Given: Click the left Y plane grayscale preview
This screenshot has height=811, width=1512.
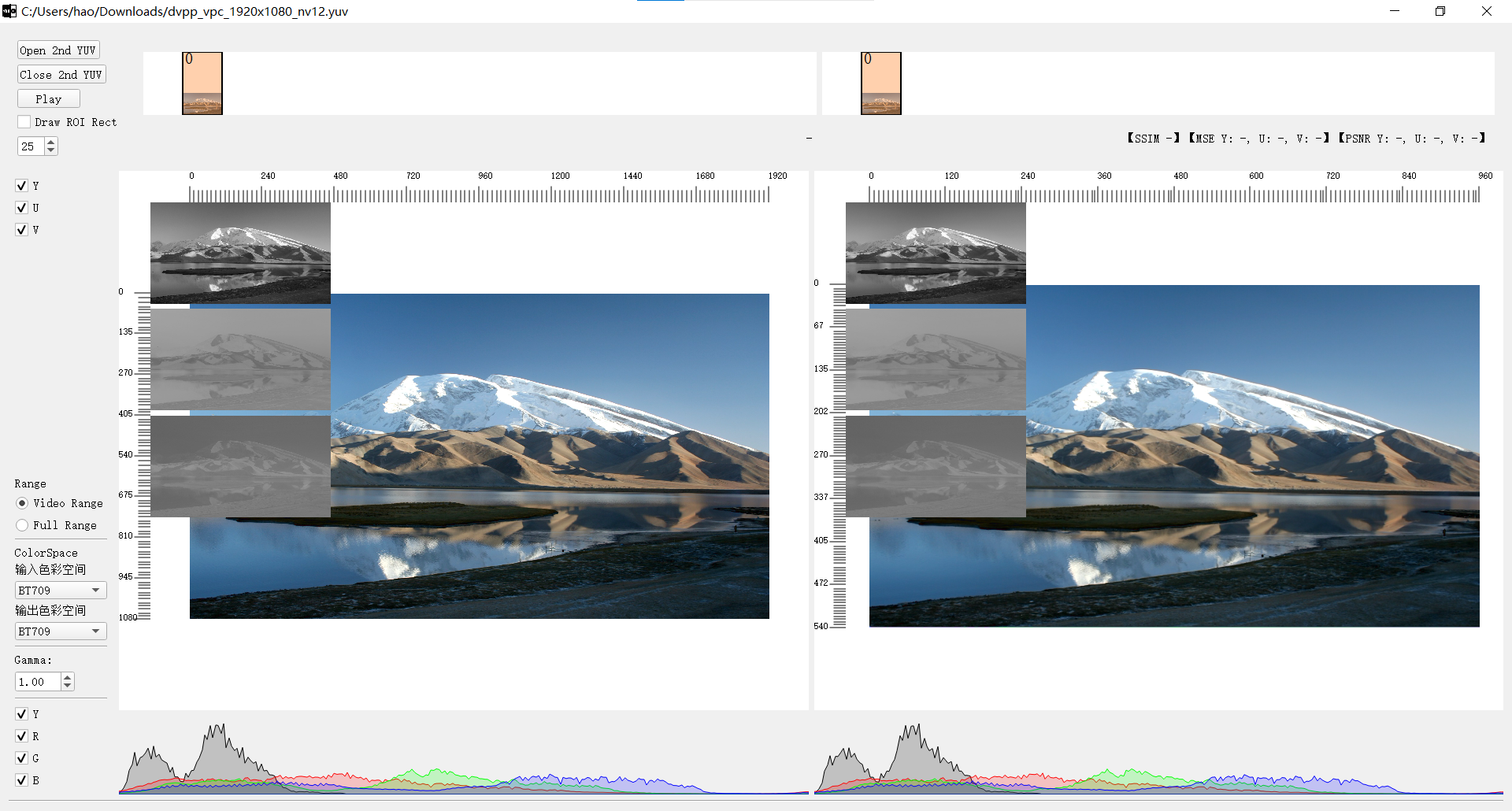Looking at the screenshot, I should [x=240, y=253].
